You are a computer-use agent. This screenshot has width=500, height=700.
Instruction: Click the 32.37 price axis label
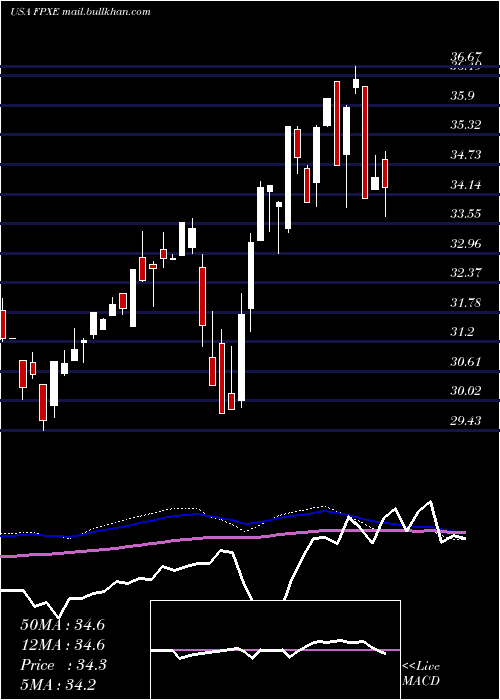pos(465,272)
